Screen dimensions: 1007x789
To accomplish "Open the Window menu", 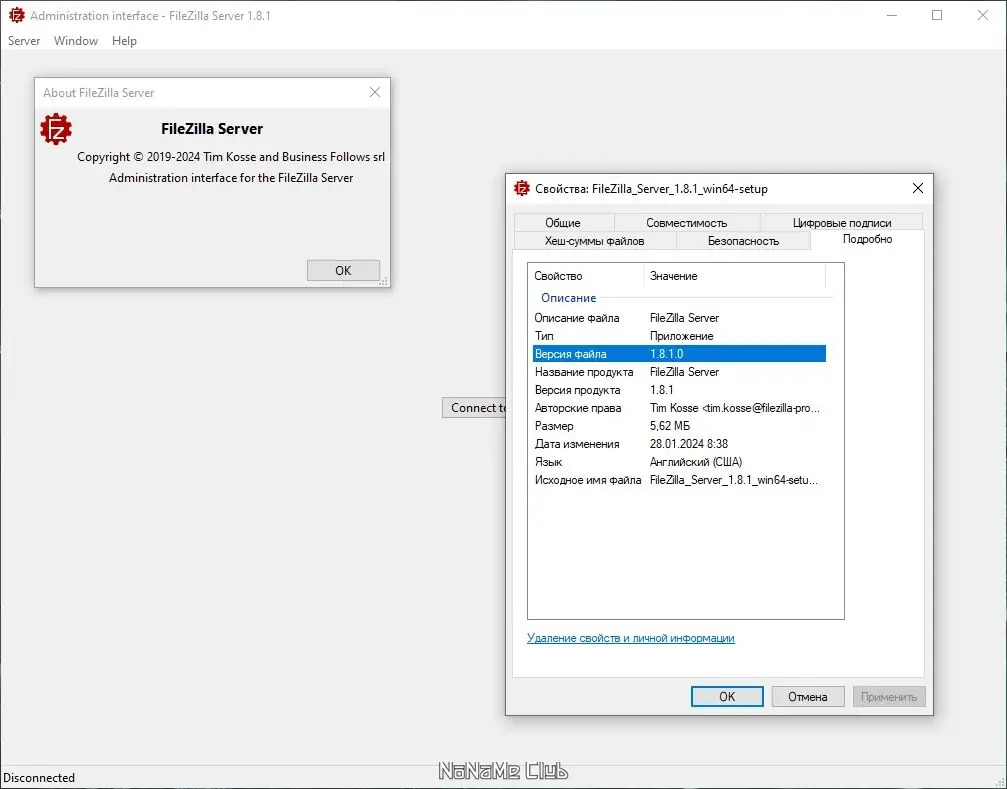I will coord(76,40).
